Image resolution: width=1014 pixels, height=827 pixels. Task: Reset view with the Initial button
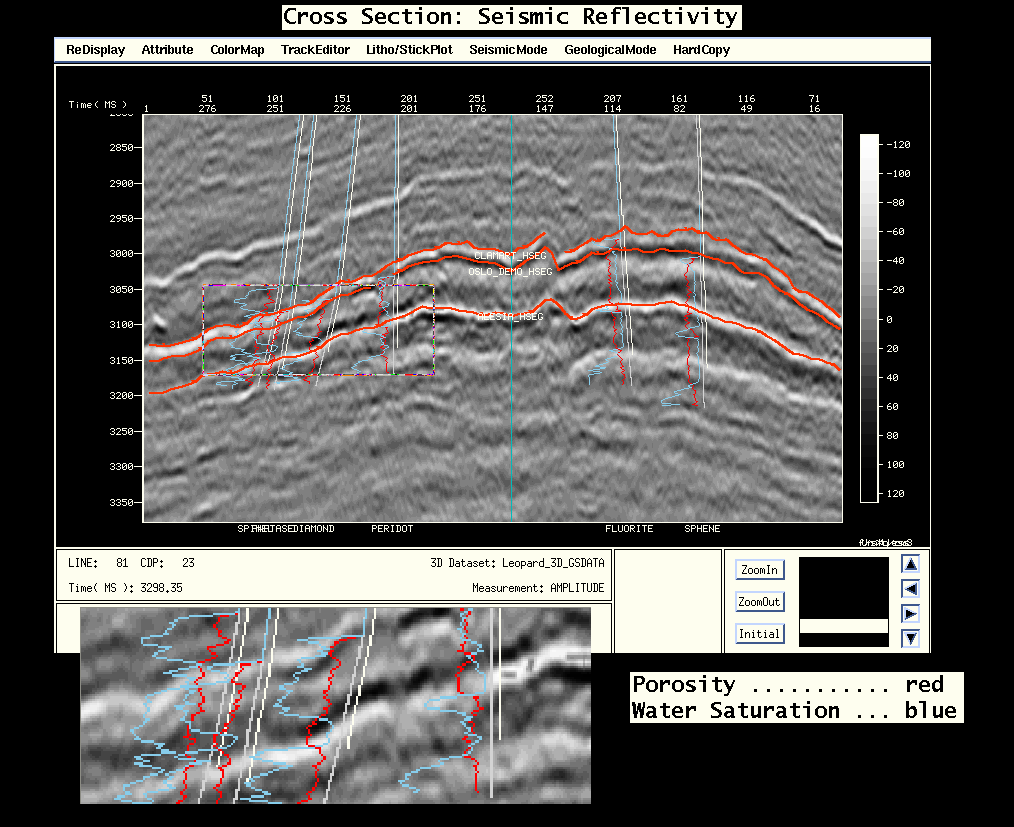point(759,634)
